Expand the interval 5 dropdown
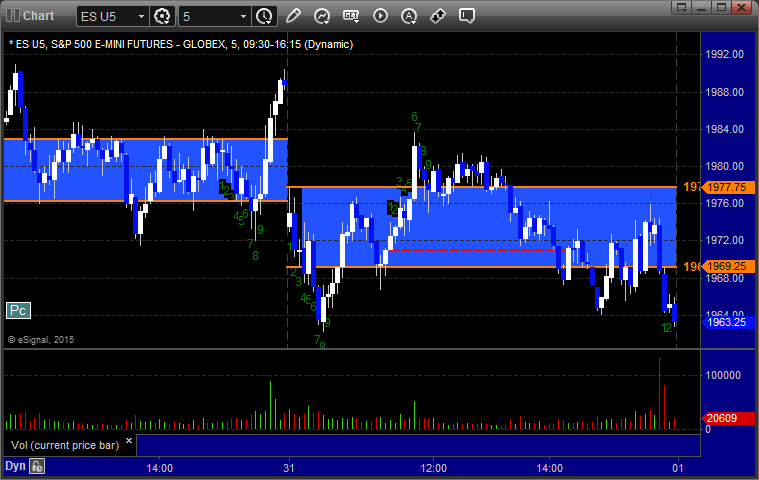 coord(243,16)
